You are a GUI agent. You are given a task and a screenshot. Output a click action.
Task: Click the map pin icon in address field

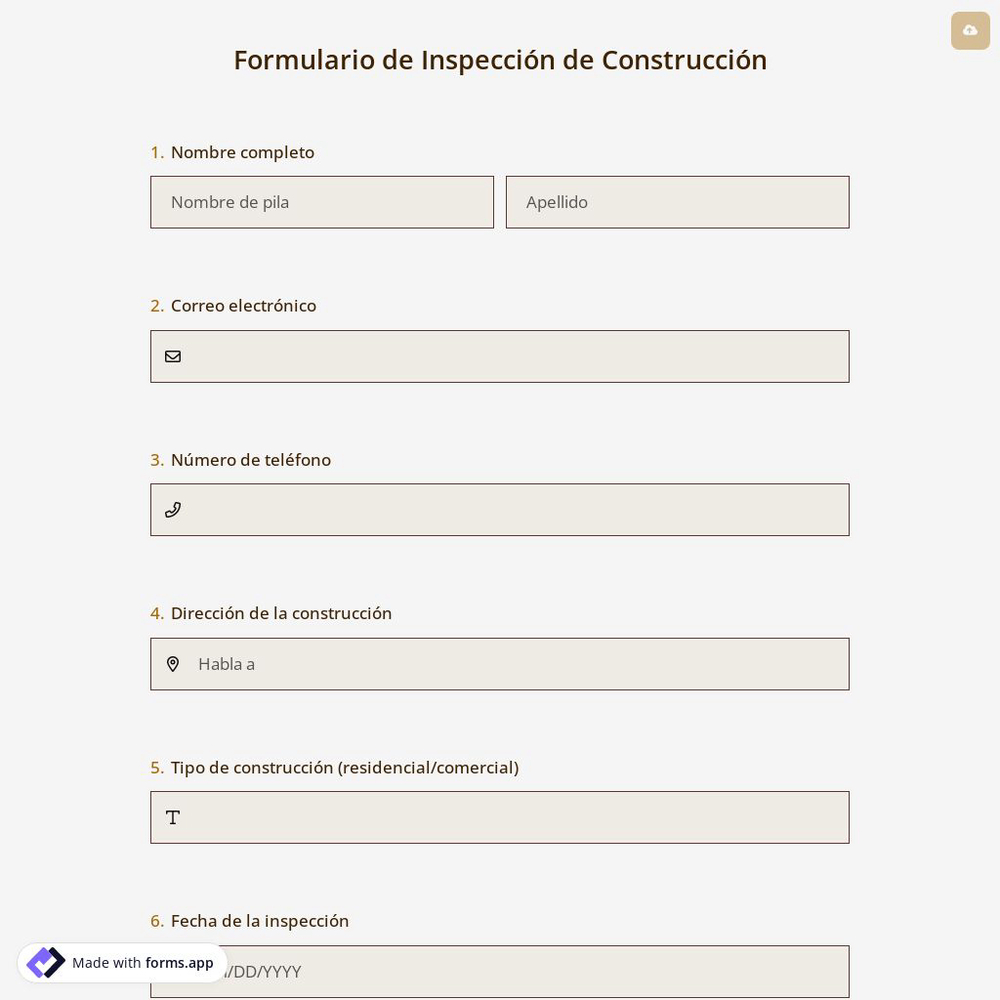[173, 664]
